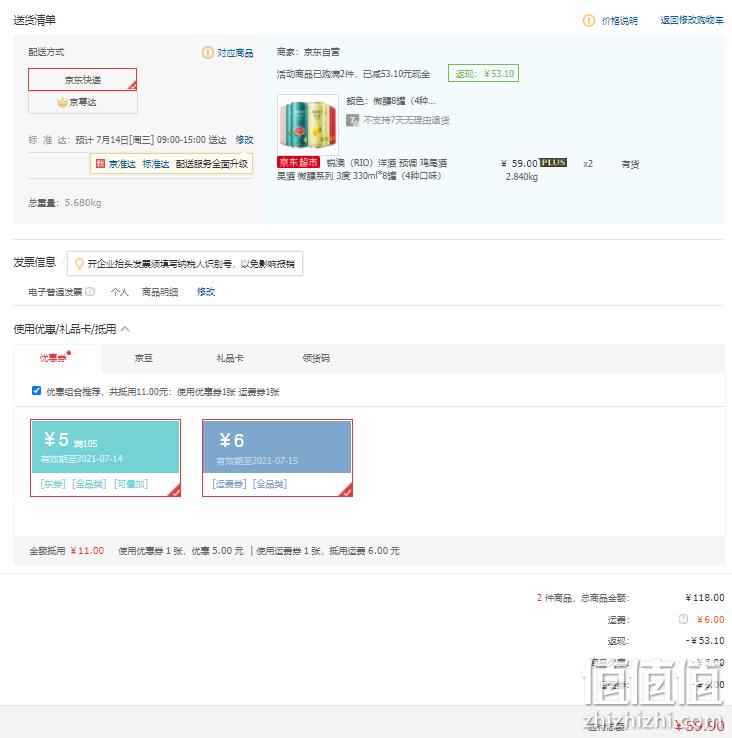This screenshot has height=738, width=732.
Task: Click the 返现 ¥53.10 badge
Action: tap(483, 73)
